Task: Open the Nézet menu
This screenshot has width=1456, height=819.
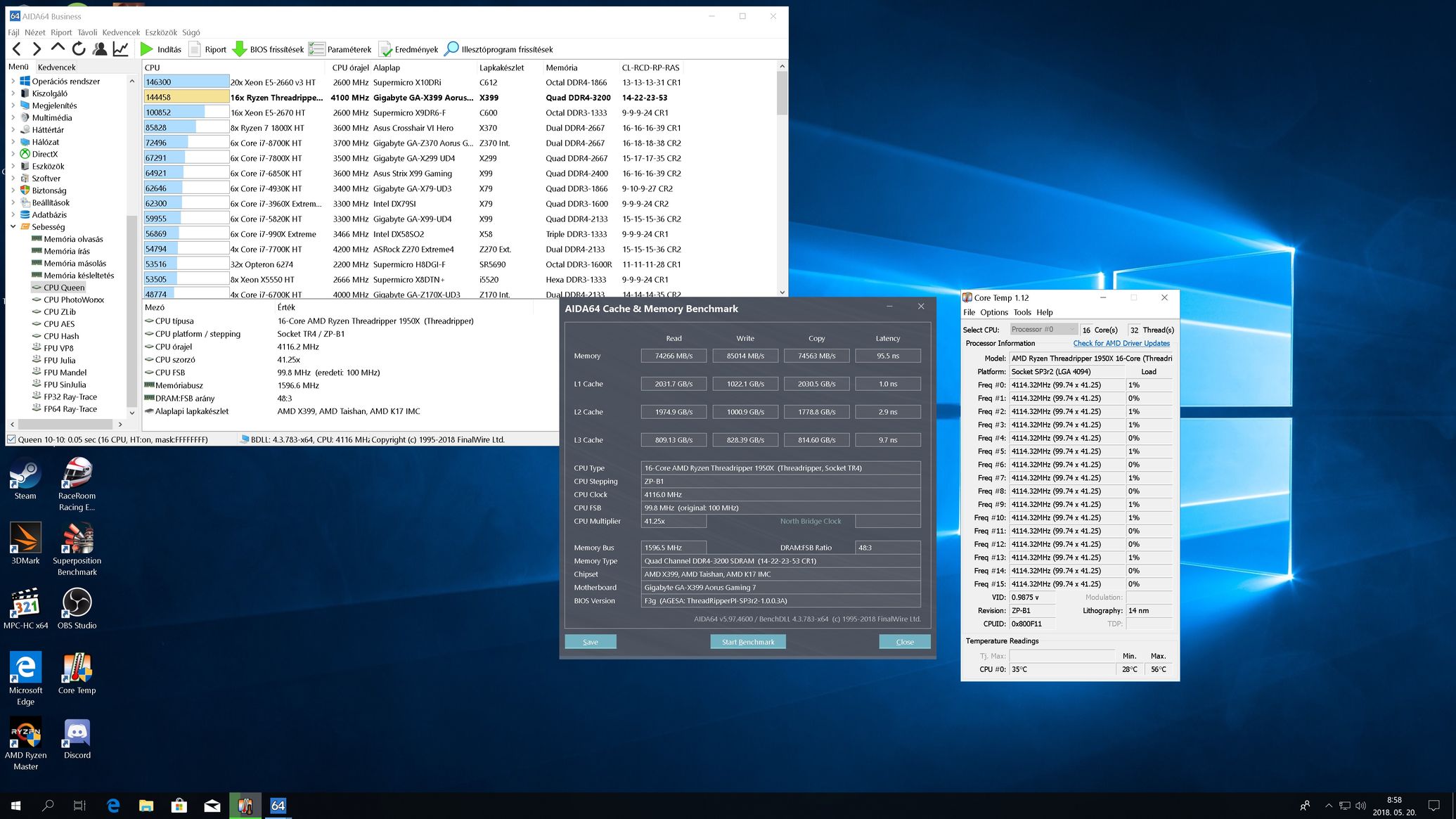Action: click(35, 32)
